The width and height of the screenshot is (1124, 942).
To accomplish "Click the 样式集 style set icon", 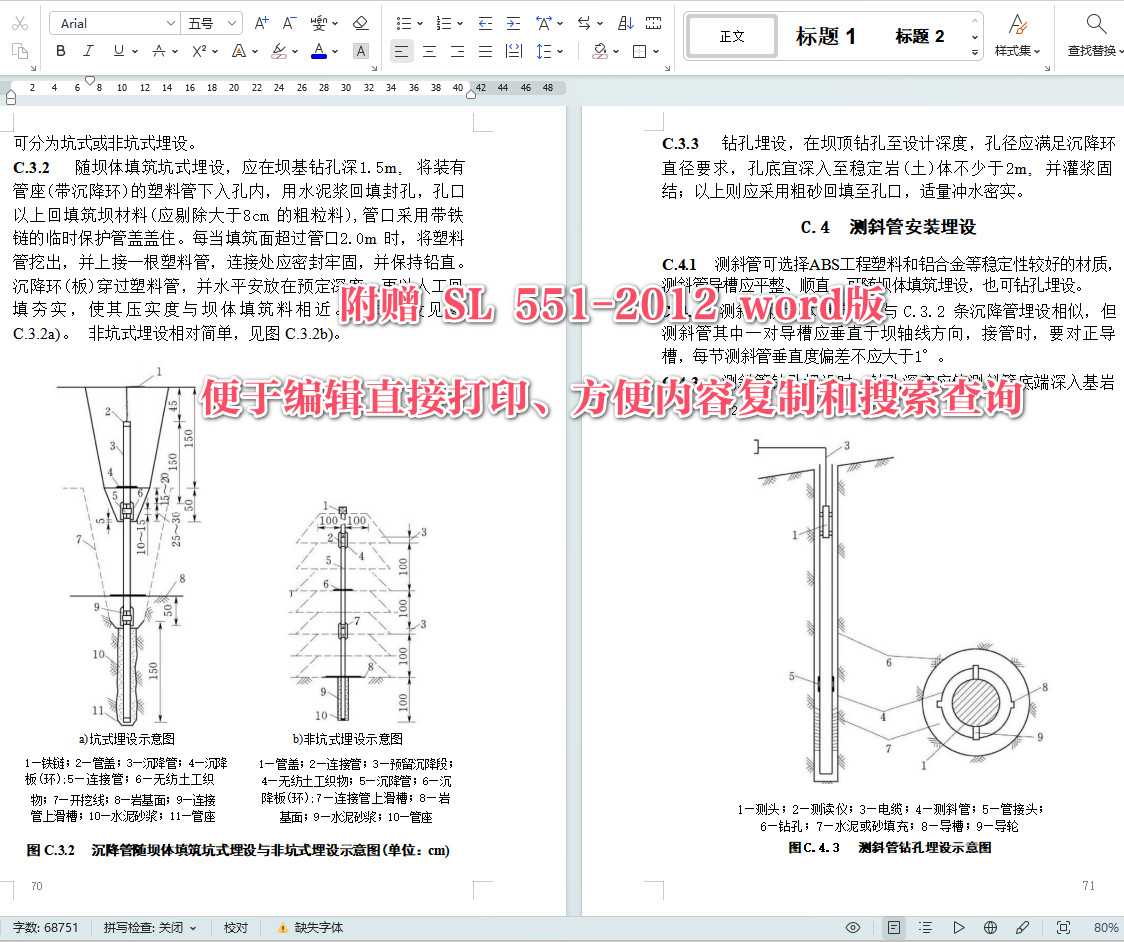I will pos(1018,32).
